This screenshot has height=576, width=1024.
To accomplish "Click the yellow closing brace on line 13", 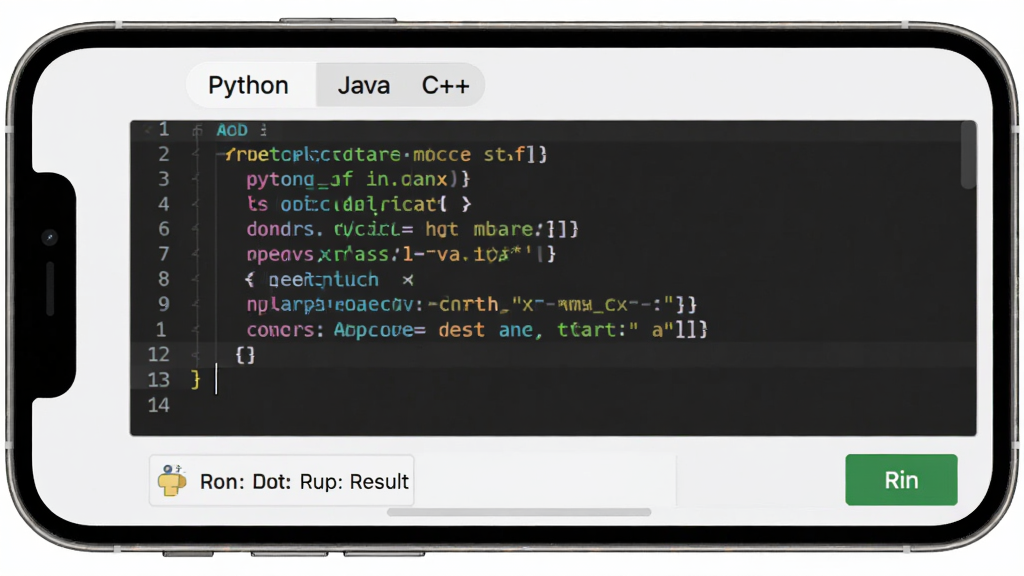I will (195, 379).
